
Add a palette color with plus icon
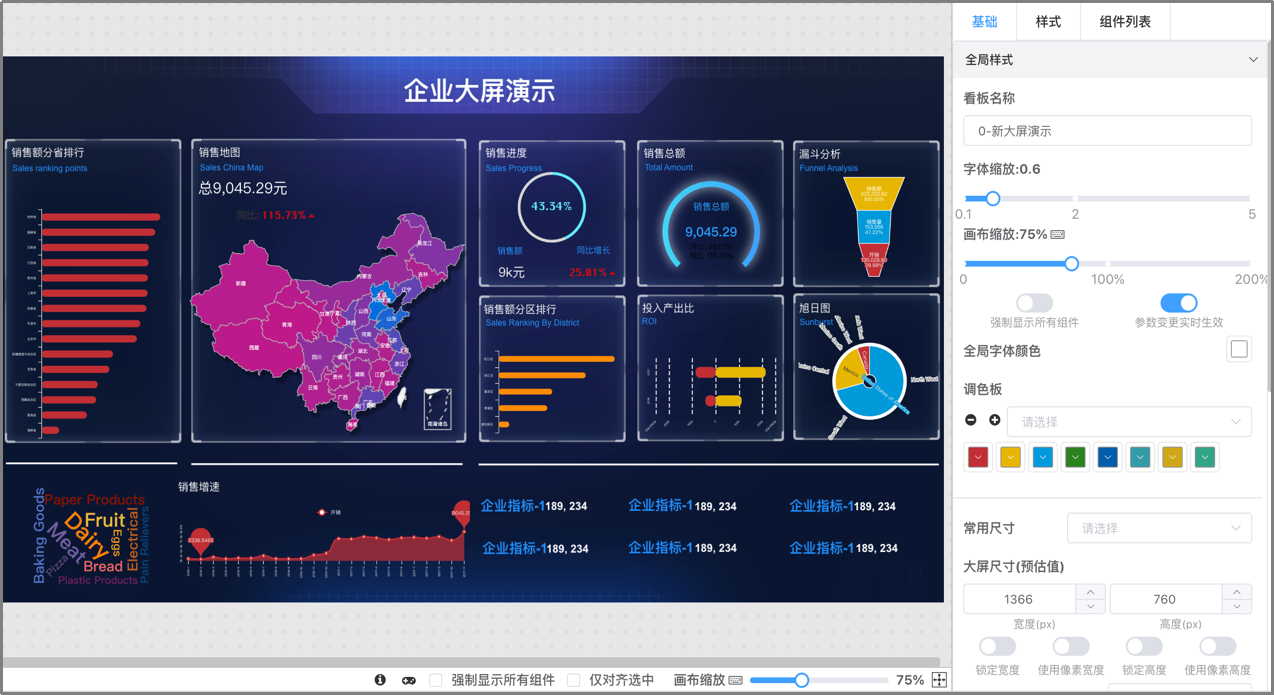[994, 421]
